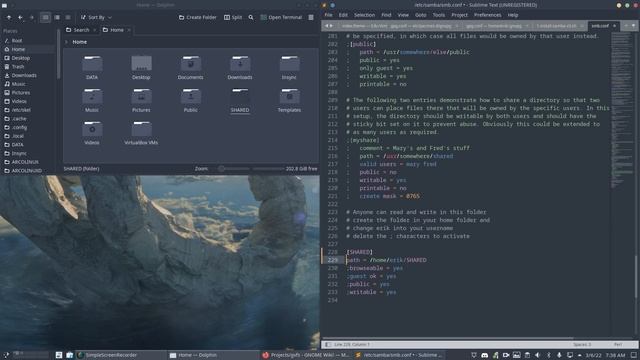Select the VirtualBox VMs folder icon
Viewport: 640px width, 360px height.
click(141, 129)
